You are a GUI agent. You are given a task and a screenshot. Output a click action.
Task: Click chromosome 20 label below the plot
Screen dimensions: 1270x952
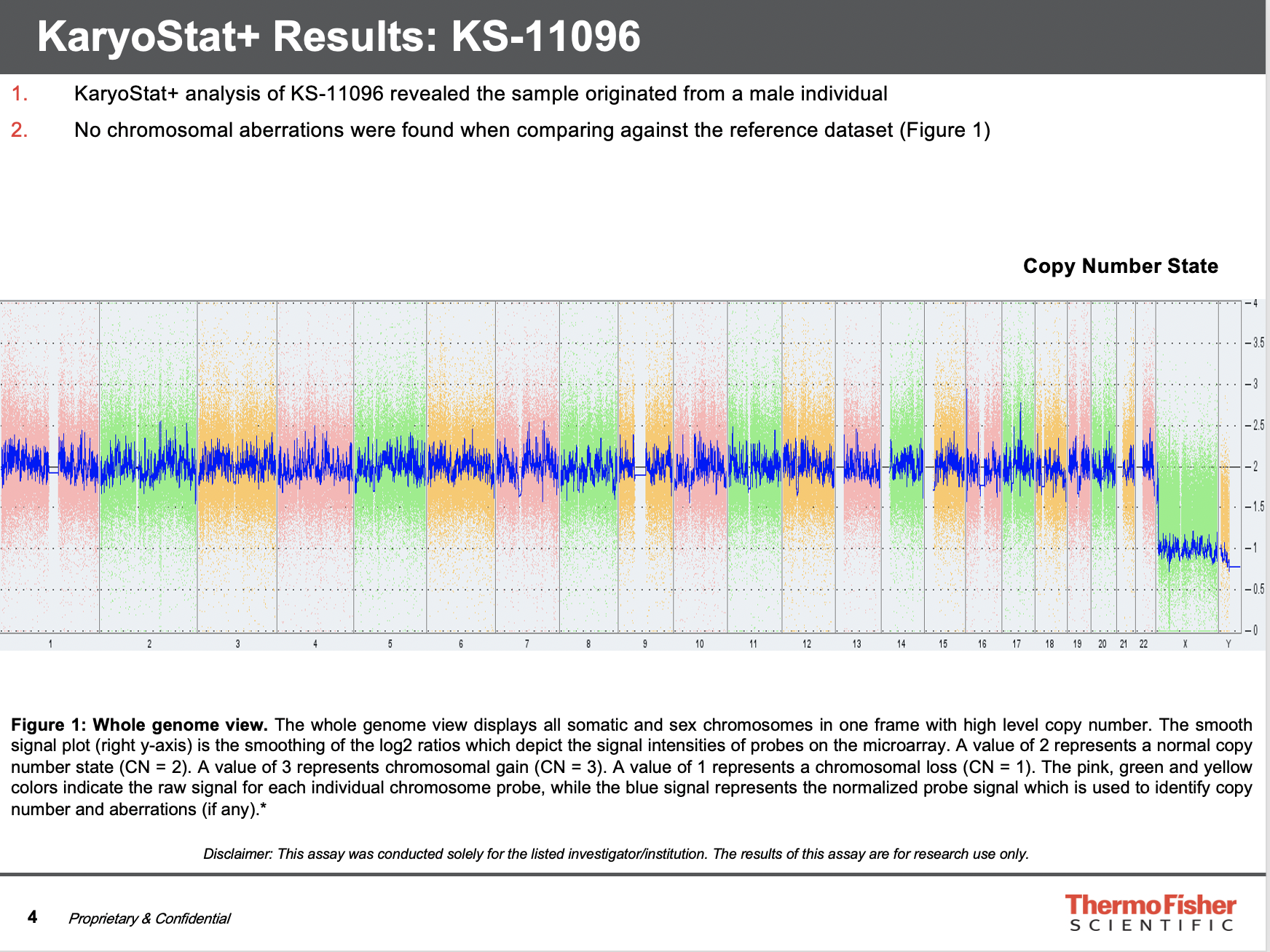tap(1103, 644)
